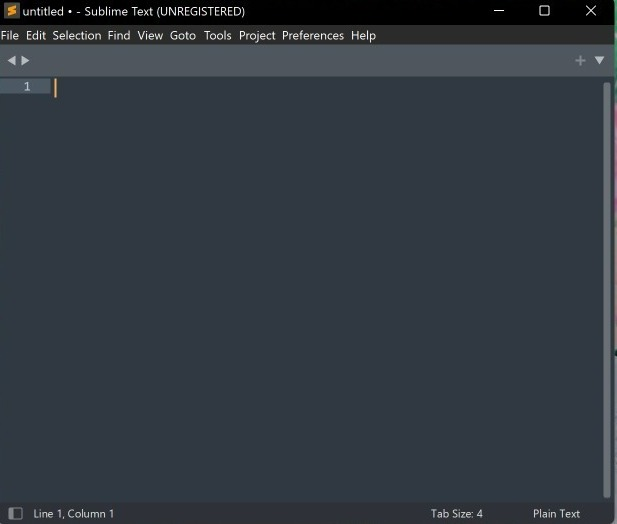The width and height of the screenshot is (617, 524).
Task: Go to next tab with right arrow
Action: coord(25,61)
